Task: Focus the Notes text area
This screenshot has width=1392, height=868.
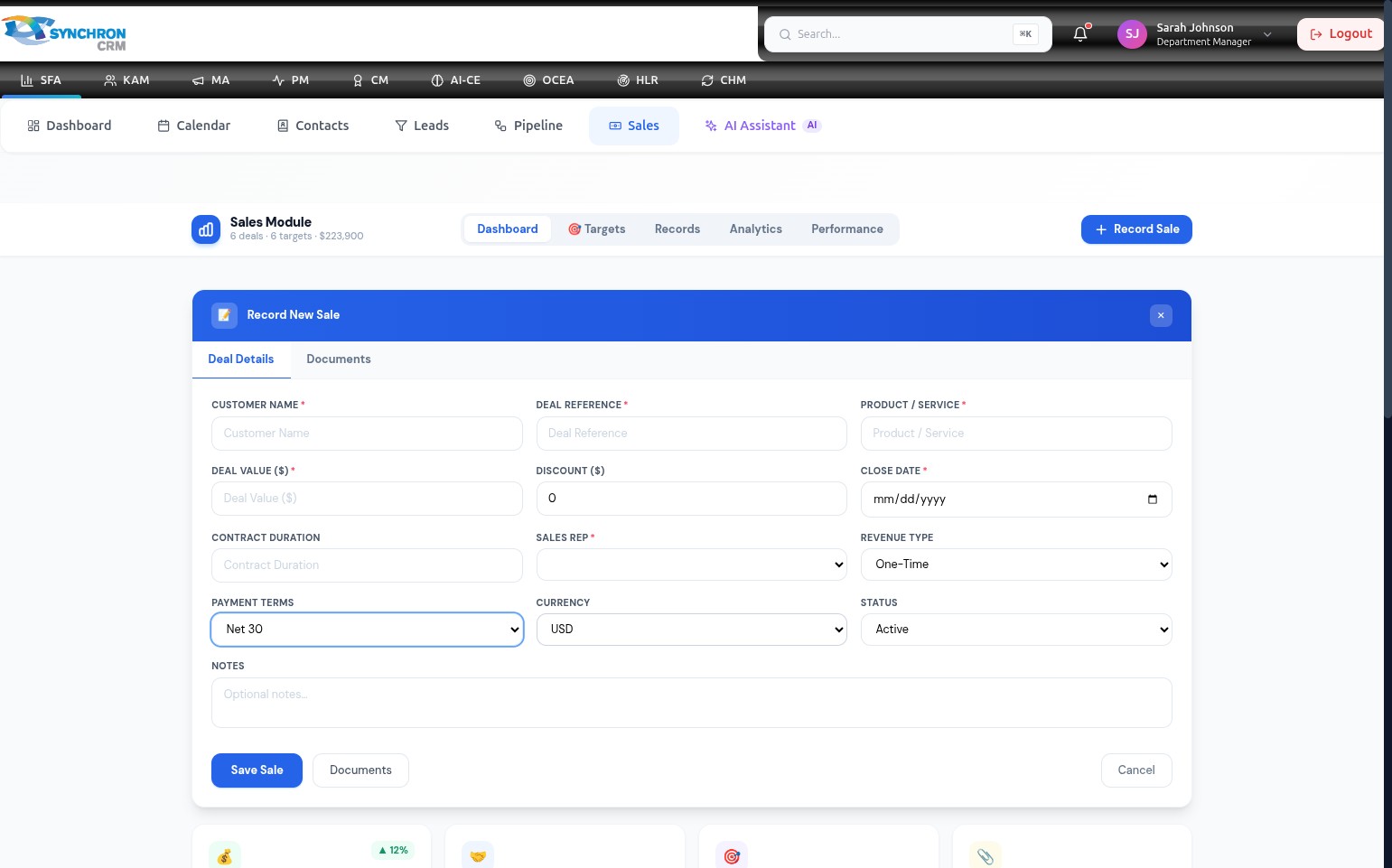Action: [x=692, y=703]
